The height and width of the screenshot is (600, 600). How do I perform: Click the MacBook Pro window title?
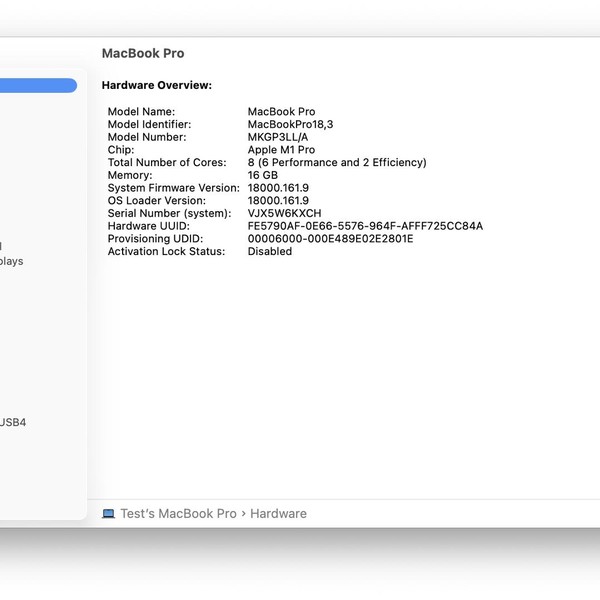tap(143, 53)
